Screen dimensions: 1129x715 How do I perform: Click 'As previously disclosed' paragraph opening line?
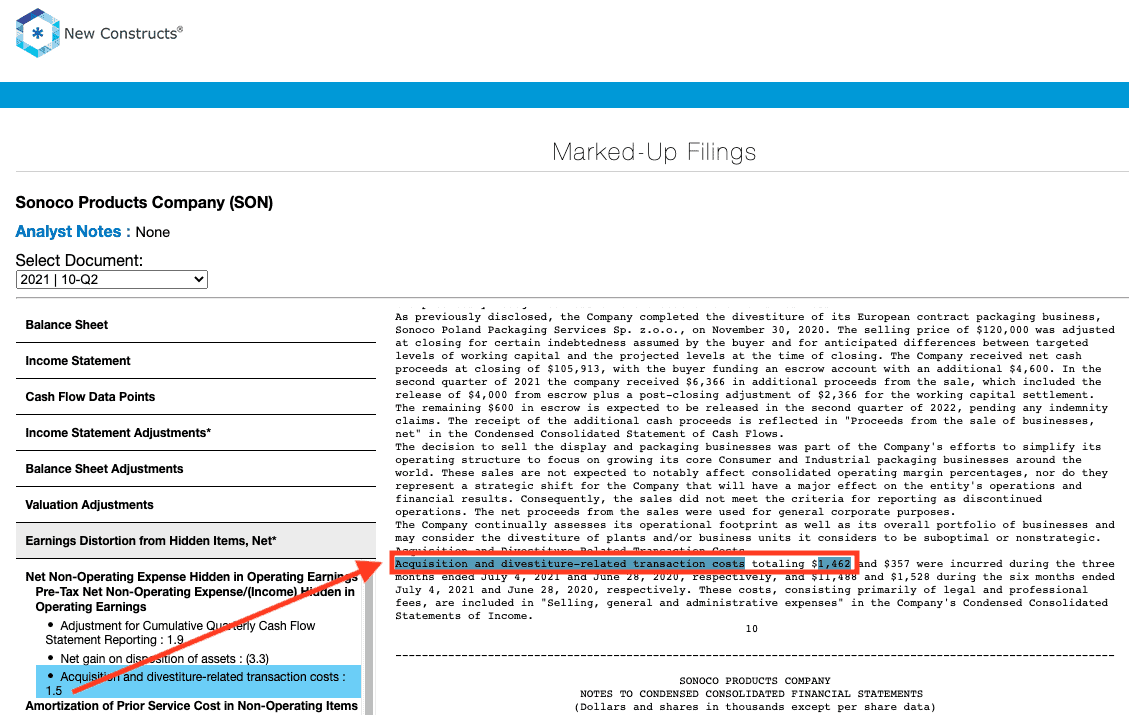pyautogui.click(x=748, y=317)
